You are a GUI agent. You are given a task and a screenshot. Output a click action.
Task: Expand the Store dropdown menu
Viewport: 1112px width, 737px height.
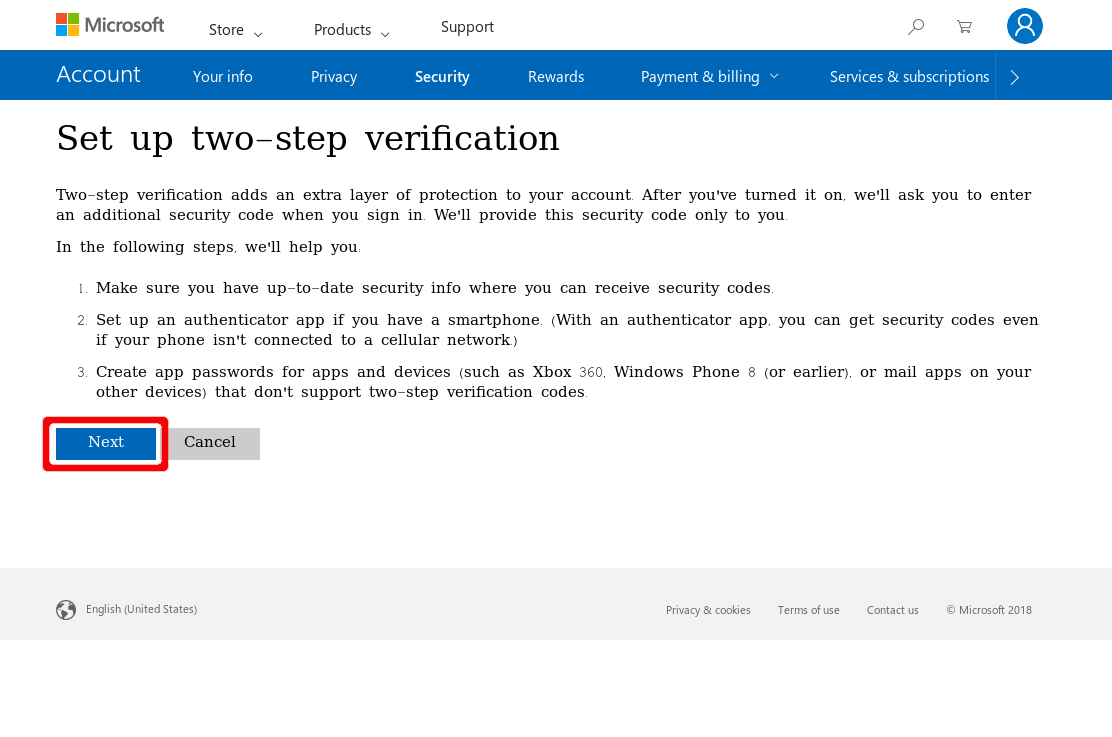235,30
